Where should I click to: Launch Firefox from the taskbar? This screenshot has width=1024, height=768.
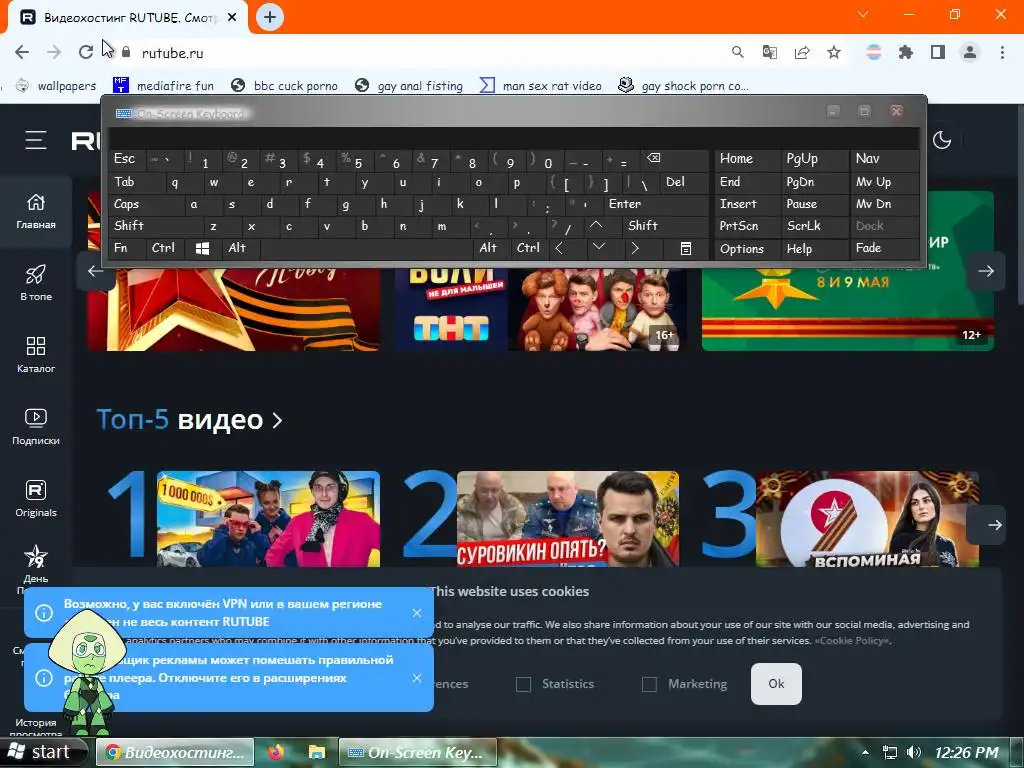coord(276,752)
